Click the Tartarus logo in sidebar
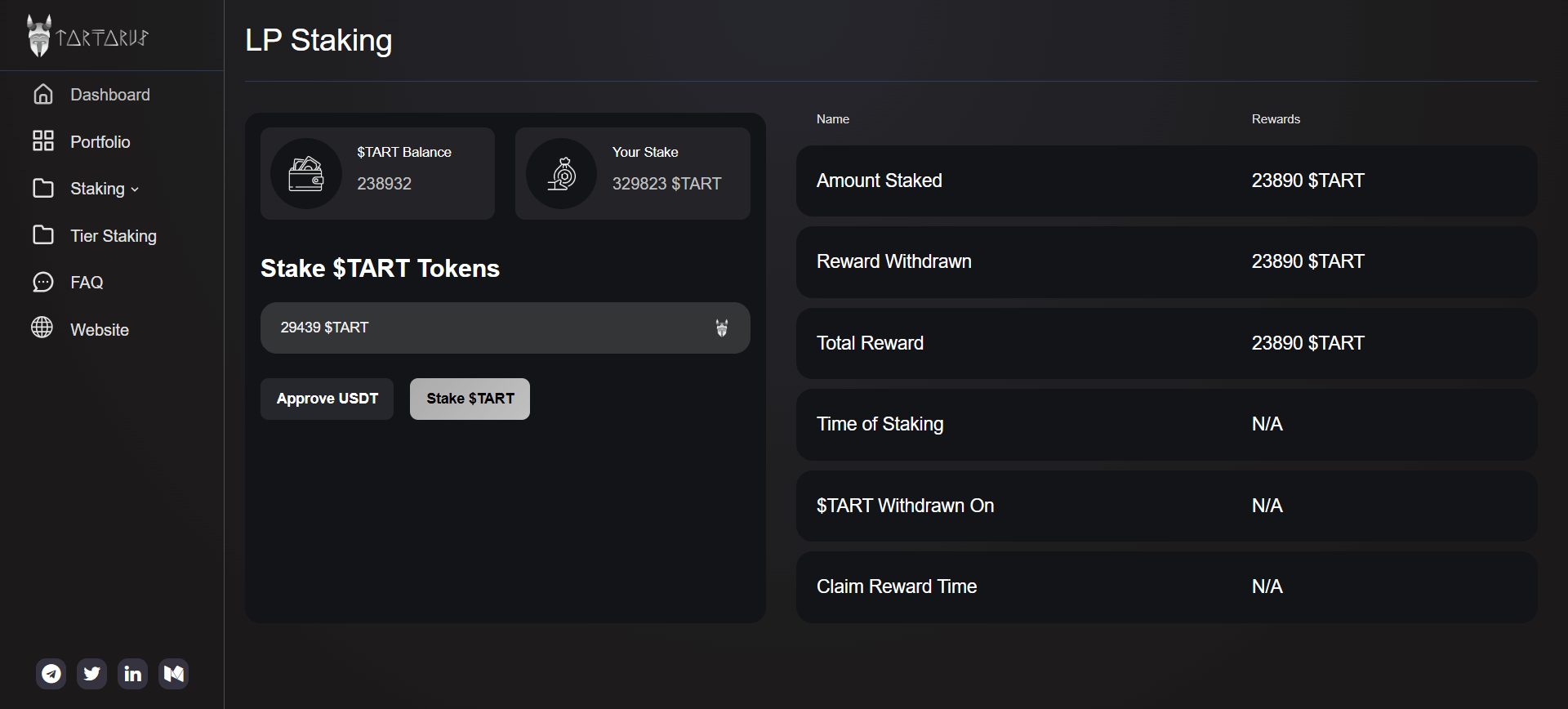This screenshot has width=1568, height=709. pos(87,37)
